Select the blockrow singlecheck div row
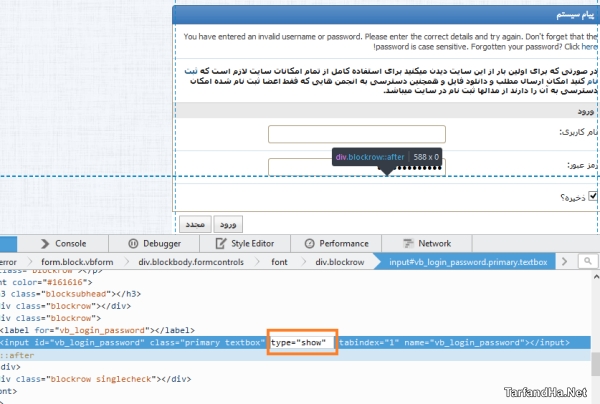This screenshot has width=600, height=404. [x=96, y=379]
